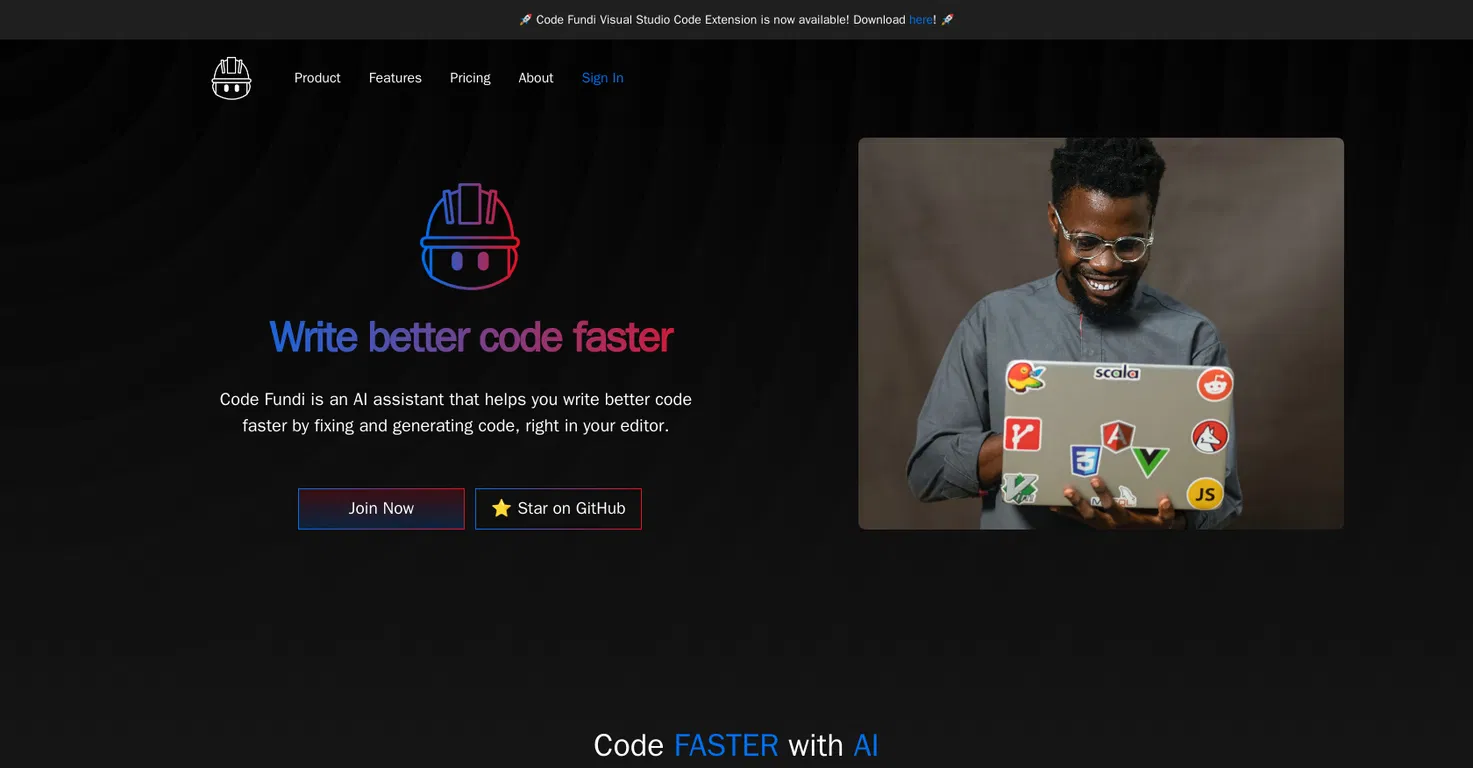Screen dimensions: 1473x768
Task: Click the Code Fundi helmet logo in navbar
Action: (231, 78)
